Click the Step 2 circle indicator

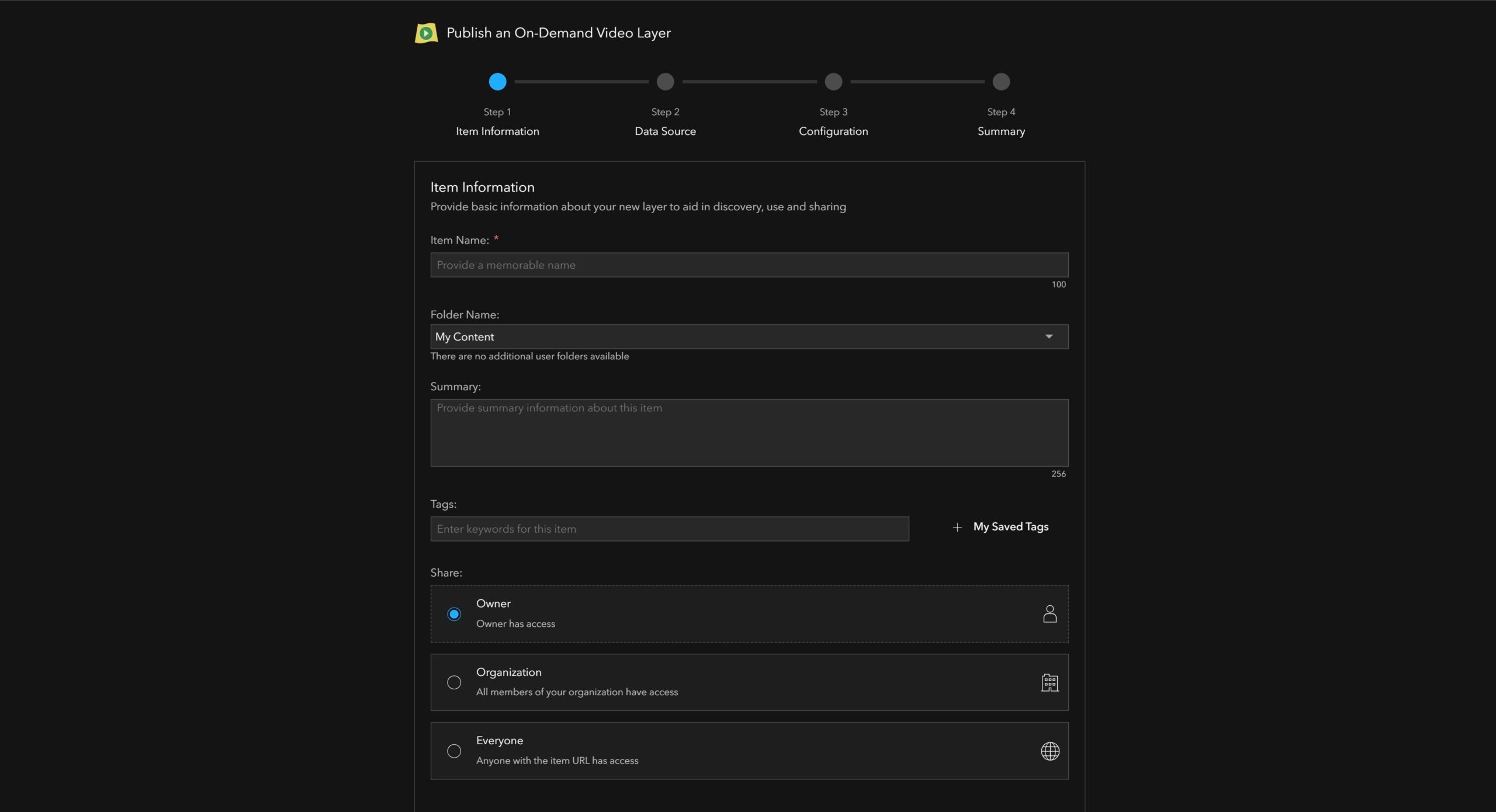click(x=665, y=82)
